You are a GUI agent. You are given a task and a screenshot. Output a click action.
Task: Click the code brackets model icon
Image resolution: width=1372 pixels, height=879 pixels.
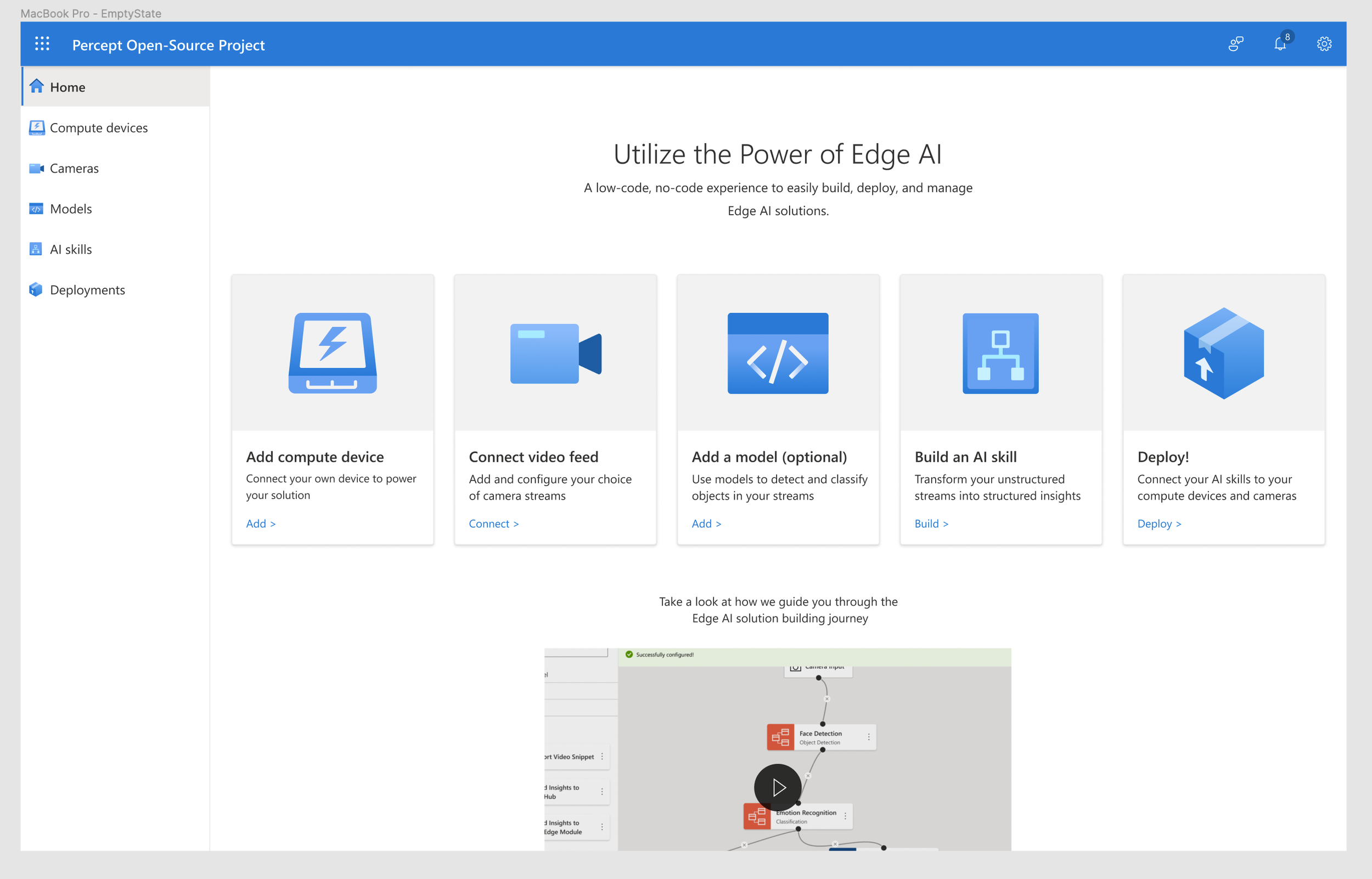[x=778, y=352]
